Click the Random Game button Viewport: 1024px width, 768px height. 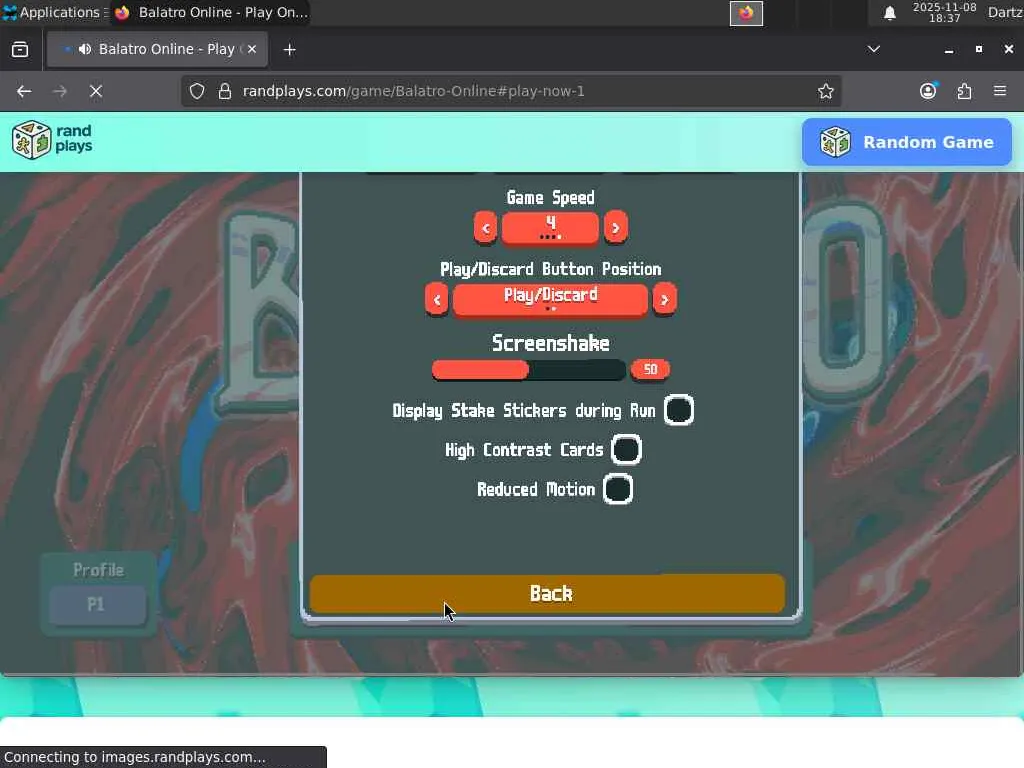906,142
